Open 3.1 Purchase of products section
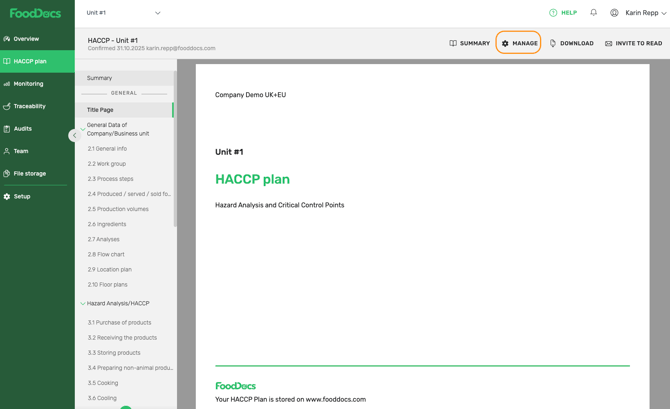 click(x=120, y=323)
